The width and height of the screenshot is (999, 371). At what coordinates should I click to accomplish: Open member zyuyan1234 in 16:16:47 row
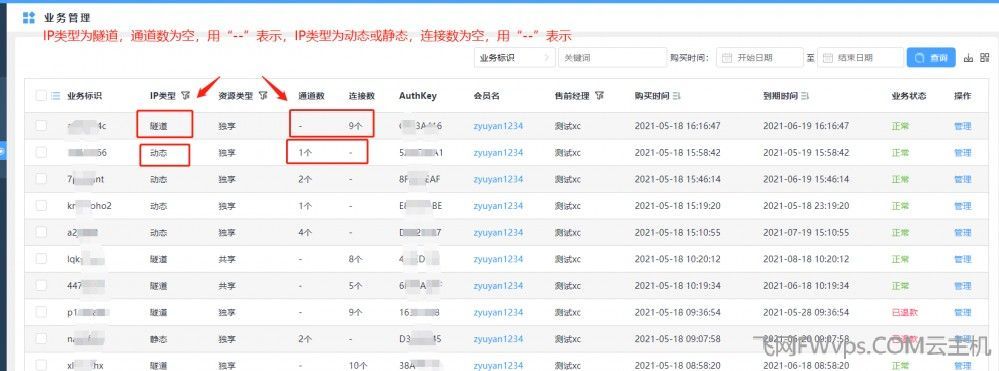point(498,126)
